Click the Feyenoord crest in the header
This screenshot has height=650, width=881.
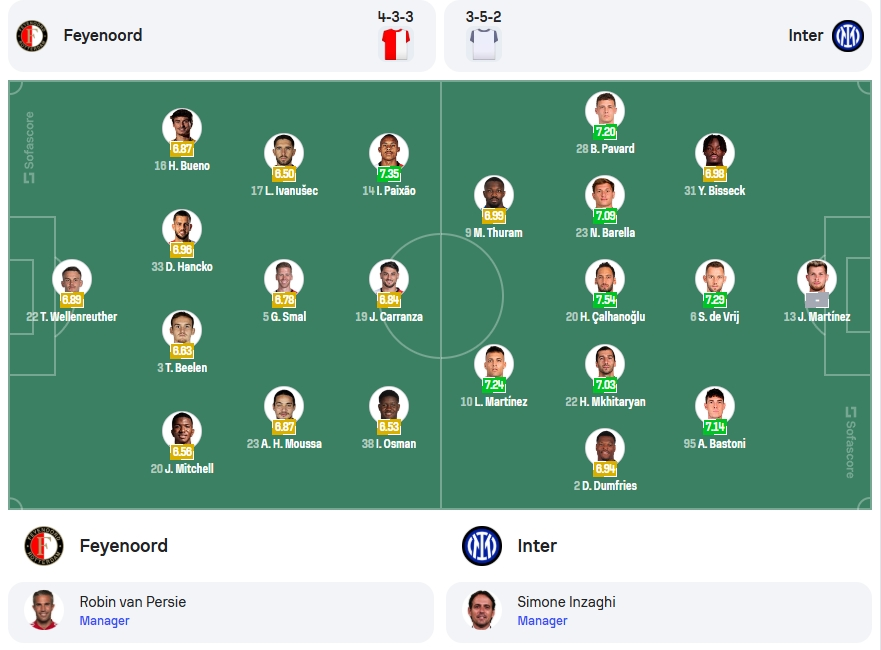coord(32,36)
